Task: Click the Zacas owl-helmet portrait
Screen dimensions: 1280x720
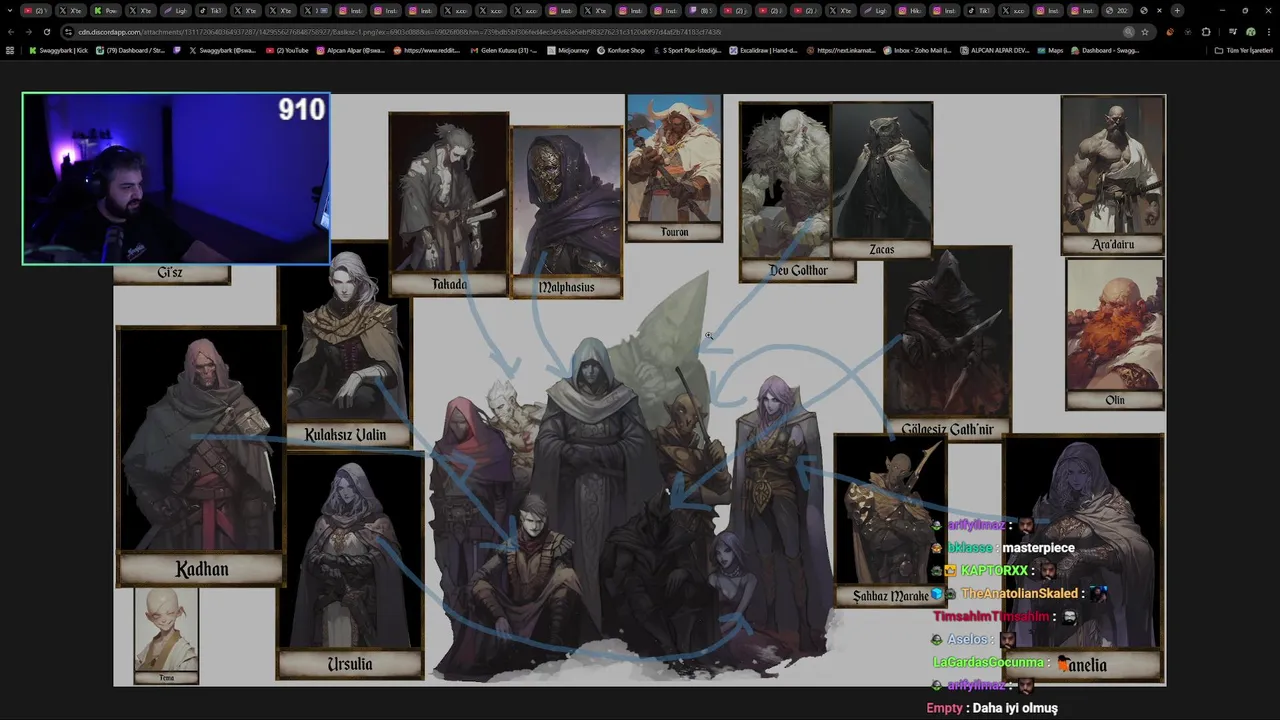Action: click(882, 180)
